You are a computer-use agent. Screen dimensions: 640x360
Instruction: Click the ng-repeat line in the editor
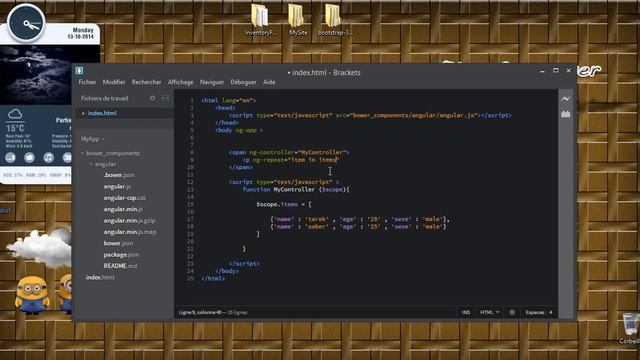[x=291, y=160]
